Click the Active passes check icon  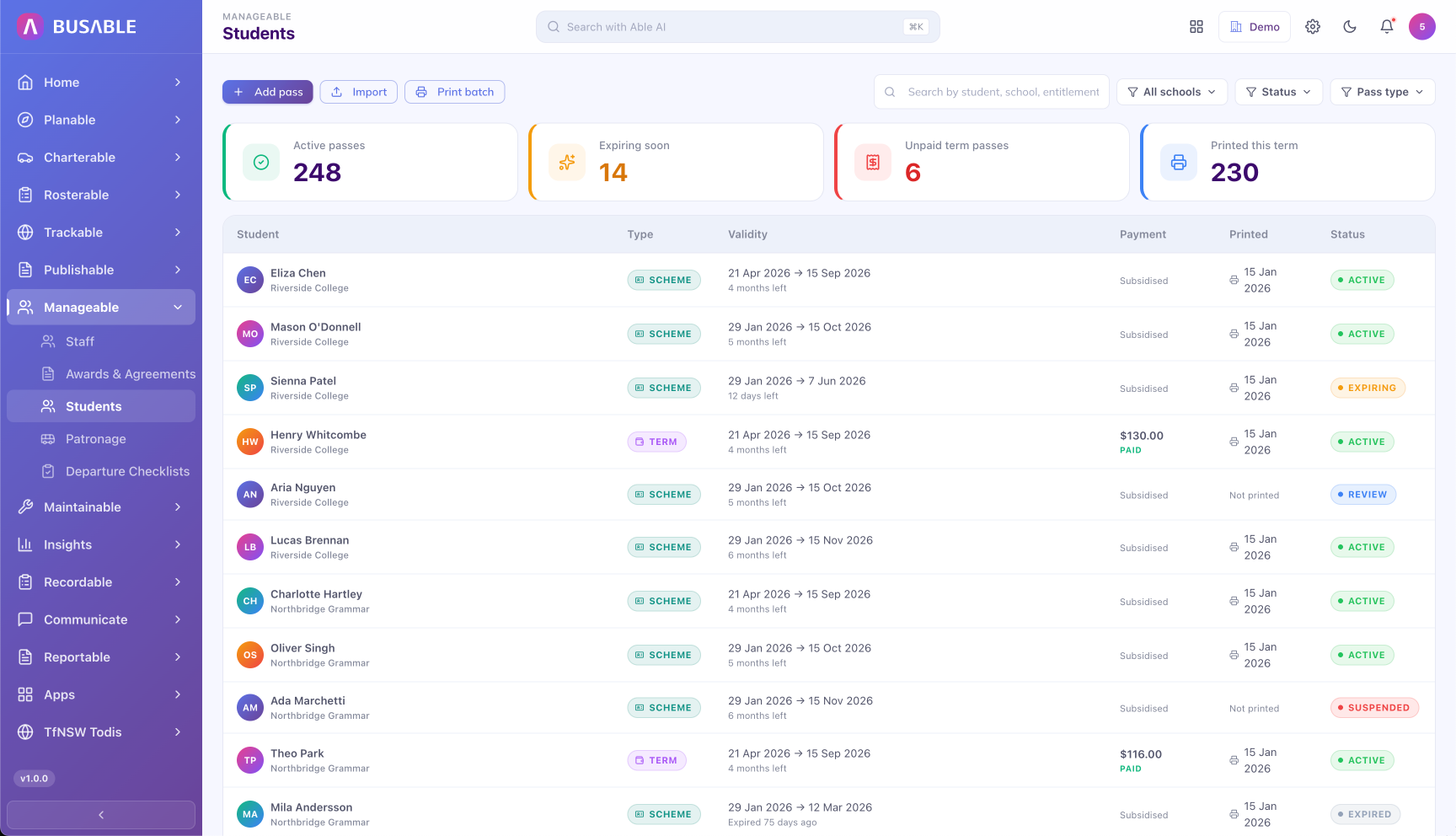pos(261,162)
